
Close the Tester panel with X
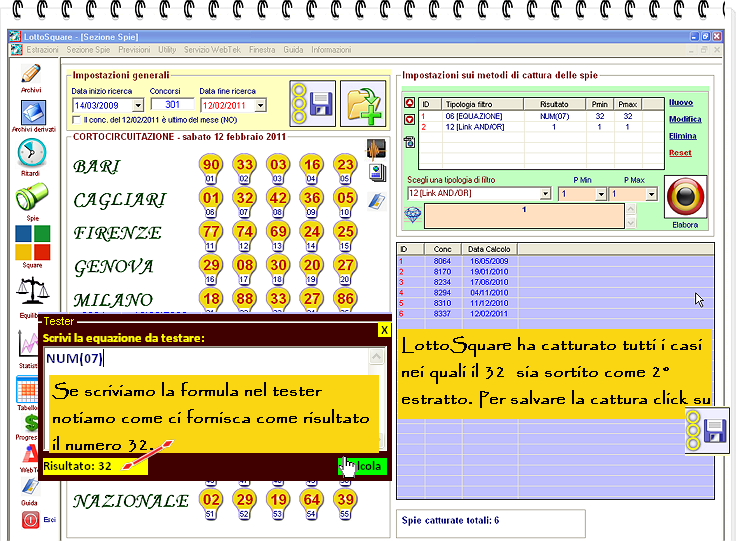click(384, 330)
